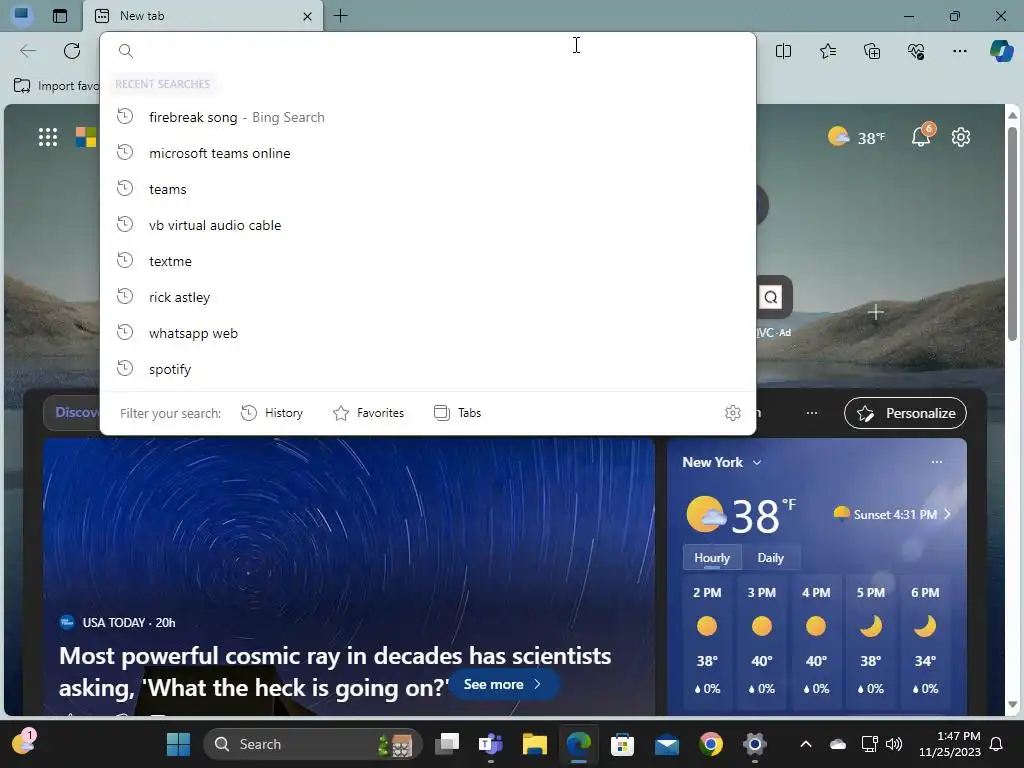
Task: Refresh the page
Action: pyautogui.click(x=72, y=51)
